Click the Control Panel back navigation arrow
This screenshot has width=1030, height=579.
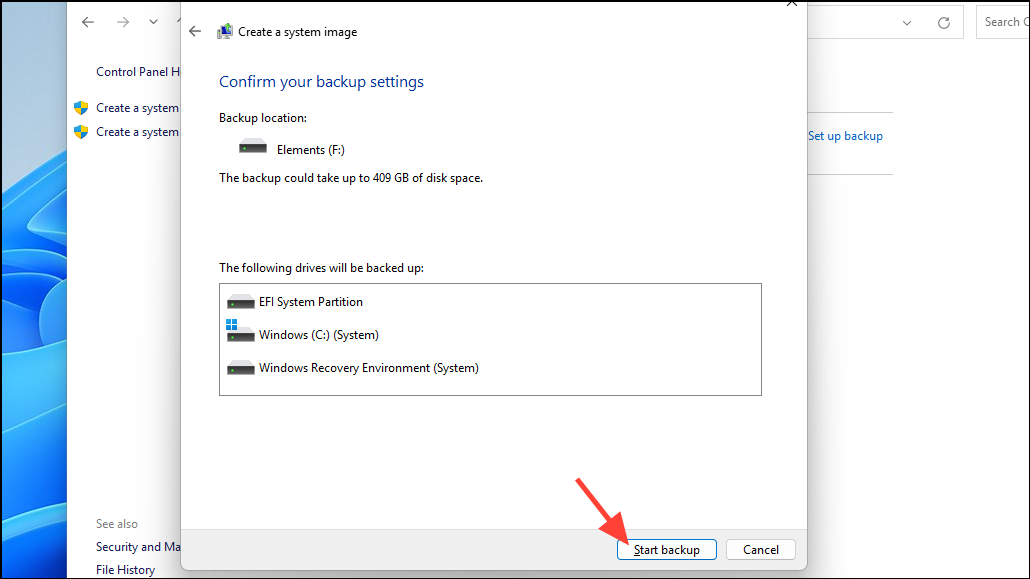tap(87, 21)
